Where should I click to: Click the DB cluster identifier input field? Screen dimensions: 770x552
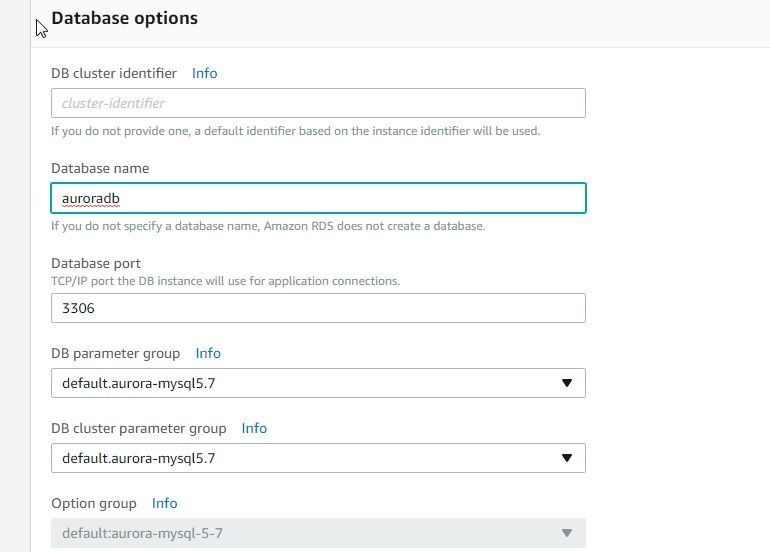[318, 103]
